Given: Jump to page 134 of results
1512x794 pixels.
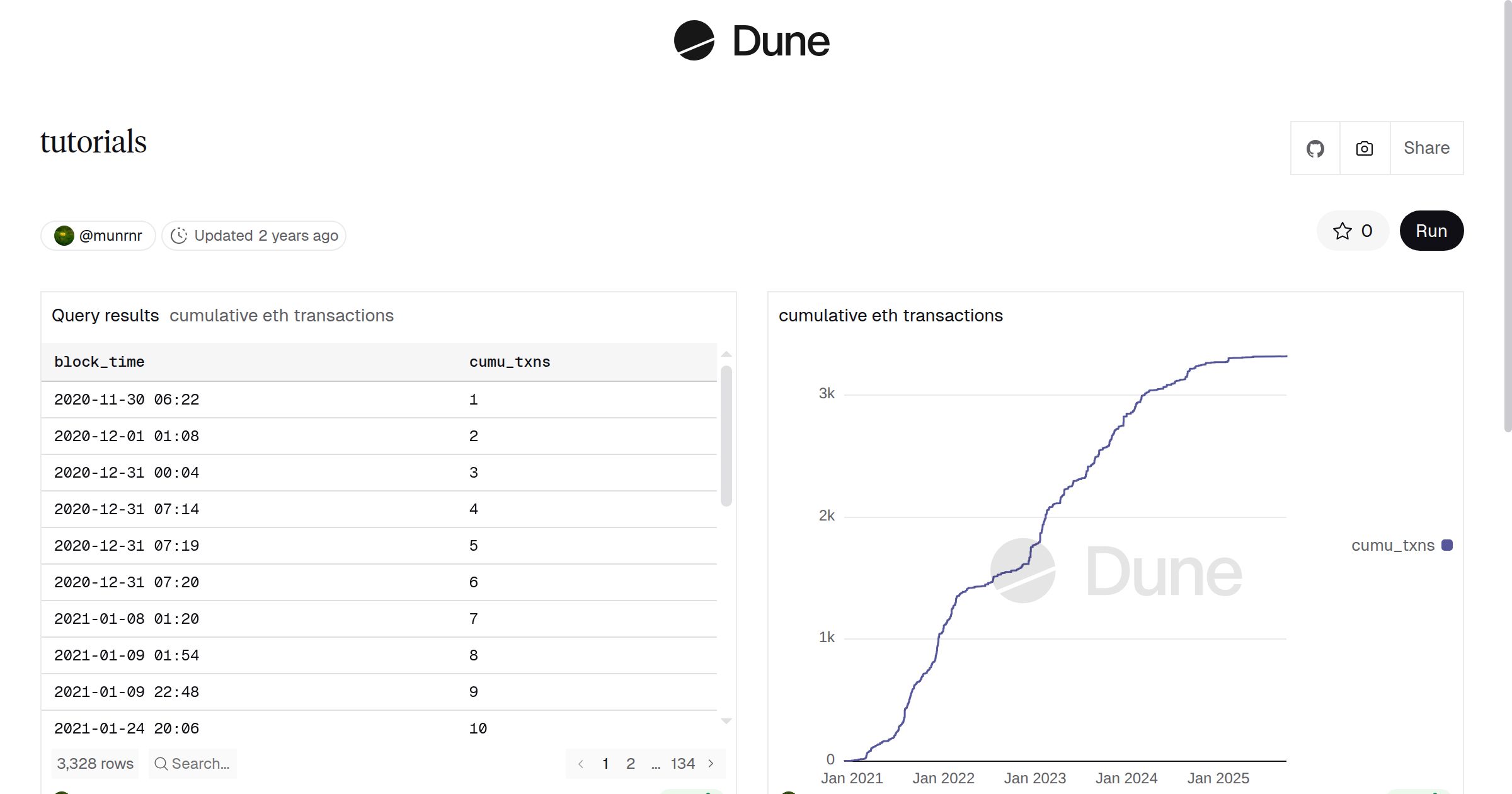Looking at the screenshot, I should 682,764.
